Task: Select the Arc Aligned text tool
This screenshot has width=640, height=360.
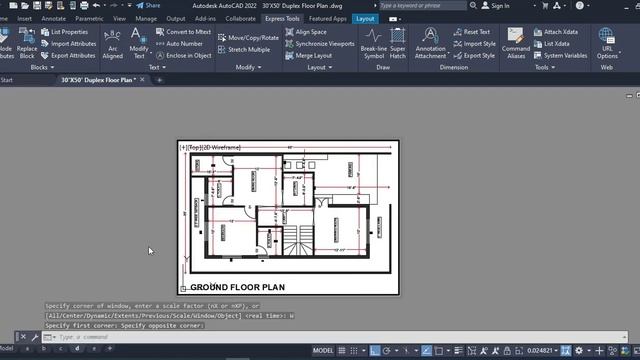Action: click(112, 43)
